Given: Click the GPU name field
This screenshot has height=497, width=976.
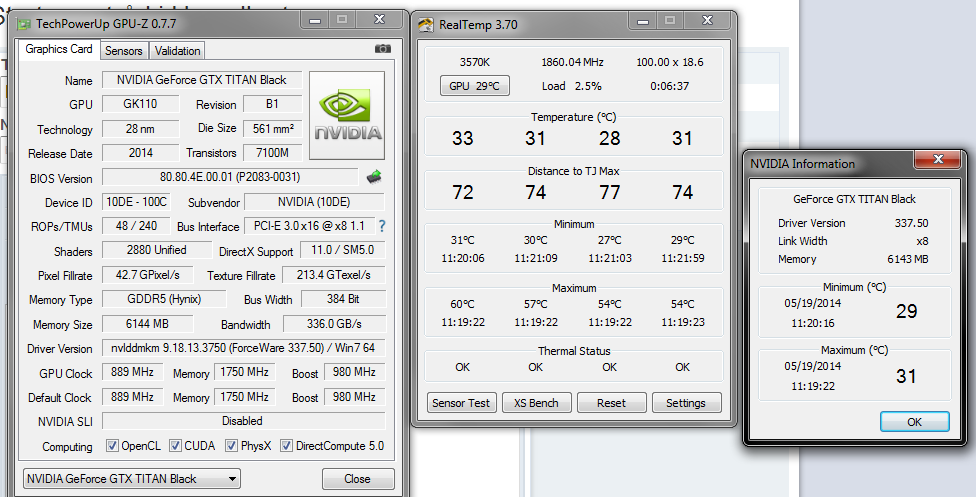Looking at the screenshot, I should [202, 80].
